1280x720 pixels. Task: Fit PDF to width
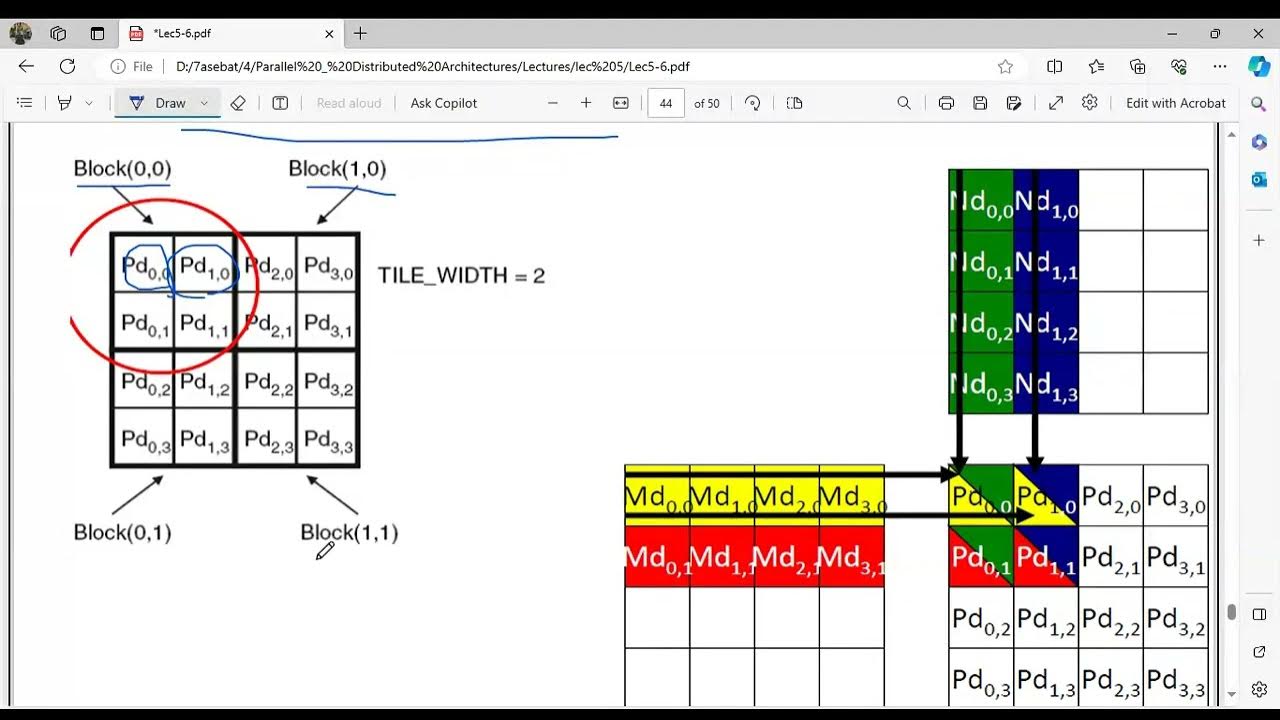[x=620, y=103]
